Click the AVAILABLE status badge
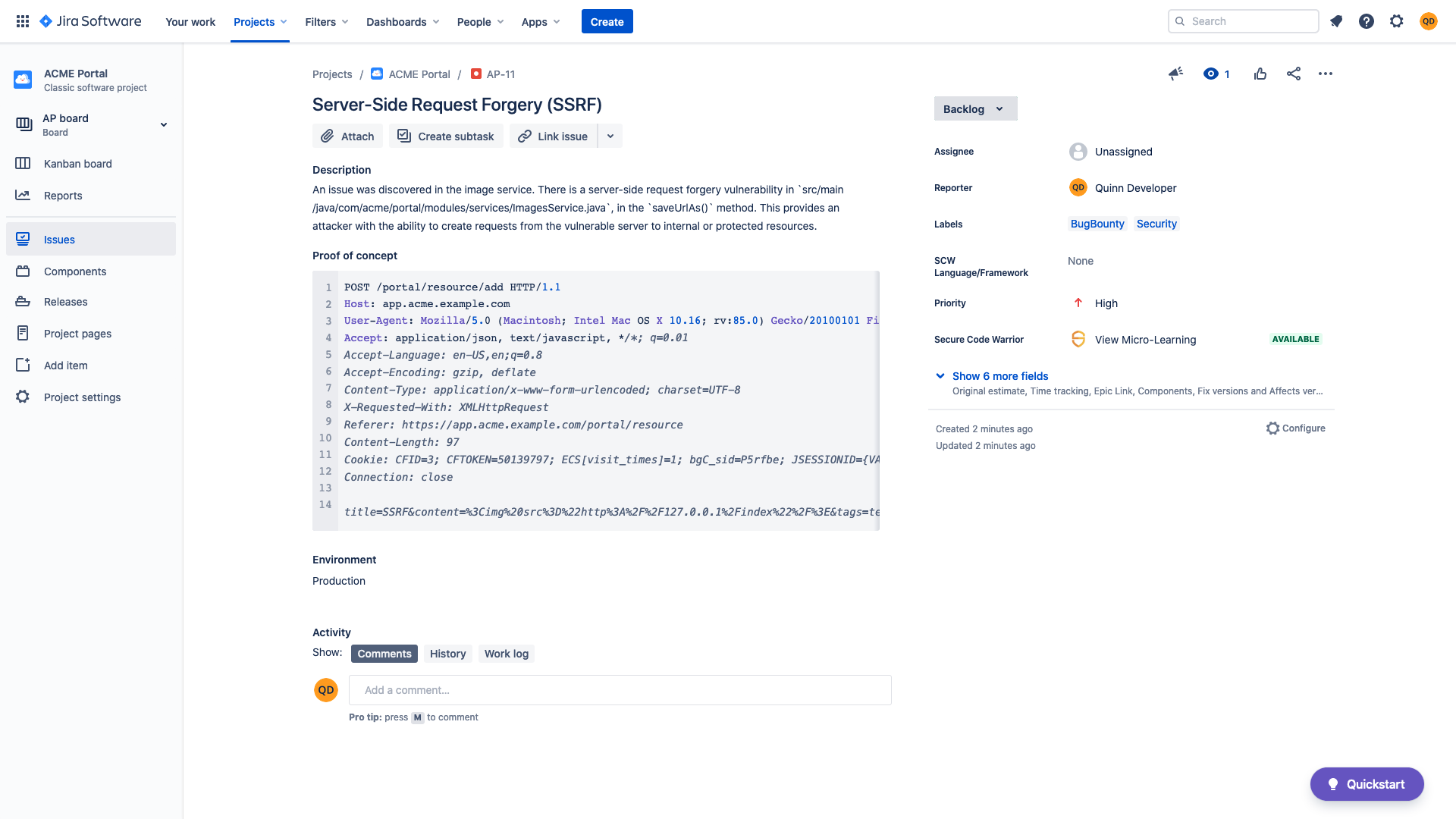The image size is (1456, 819). (1295, 339)
